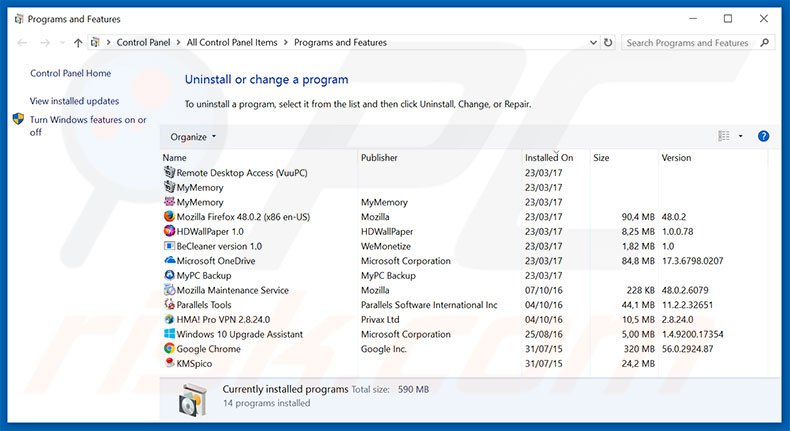Click the Programs and Features title icon
This screenshot has width=790, height=431.
pyautogui.click(x=19, y=19)
